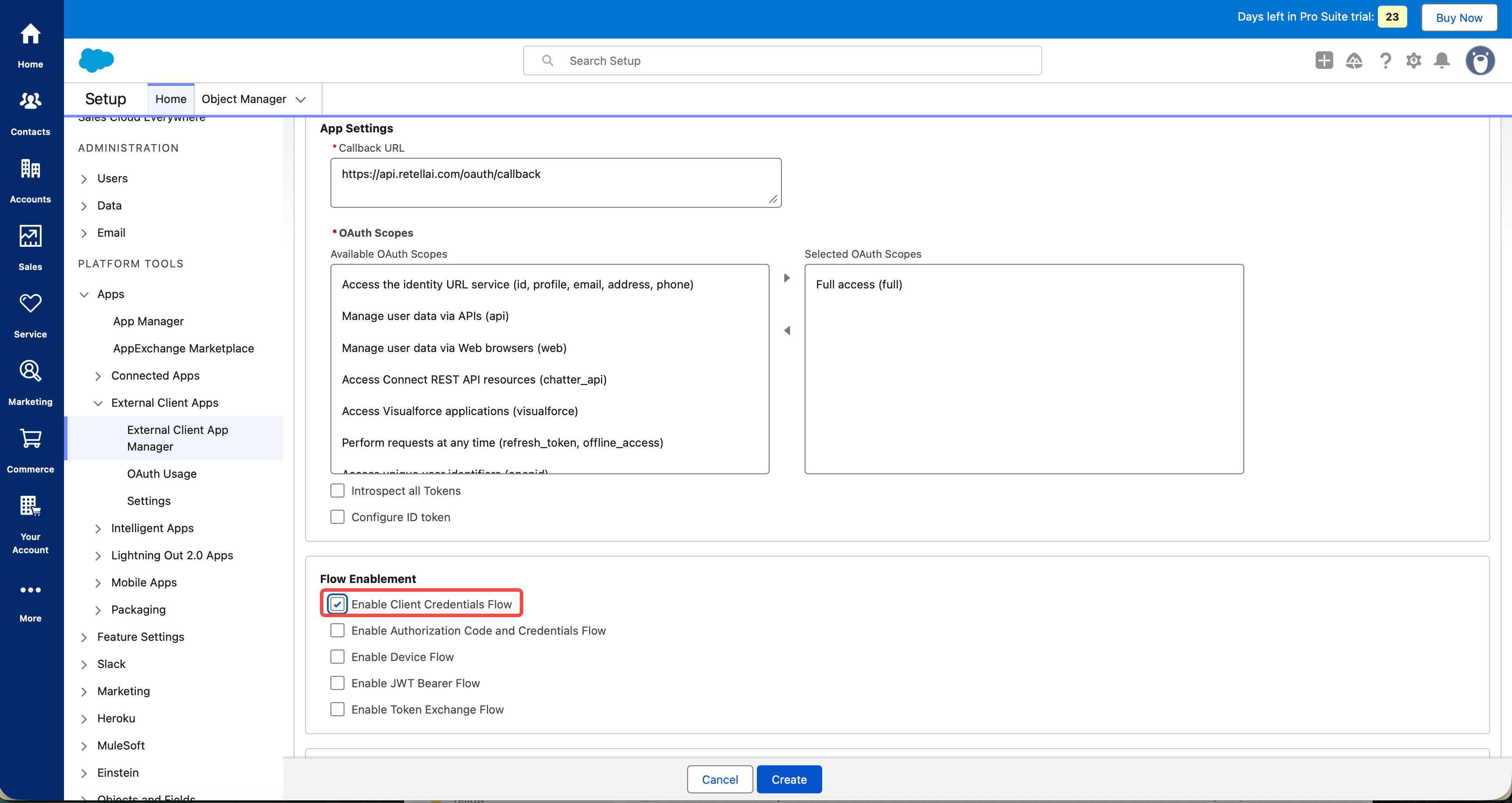
Task: Collapse the External Client Apps node
Action: pos(98,403)
